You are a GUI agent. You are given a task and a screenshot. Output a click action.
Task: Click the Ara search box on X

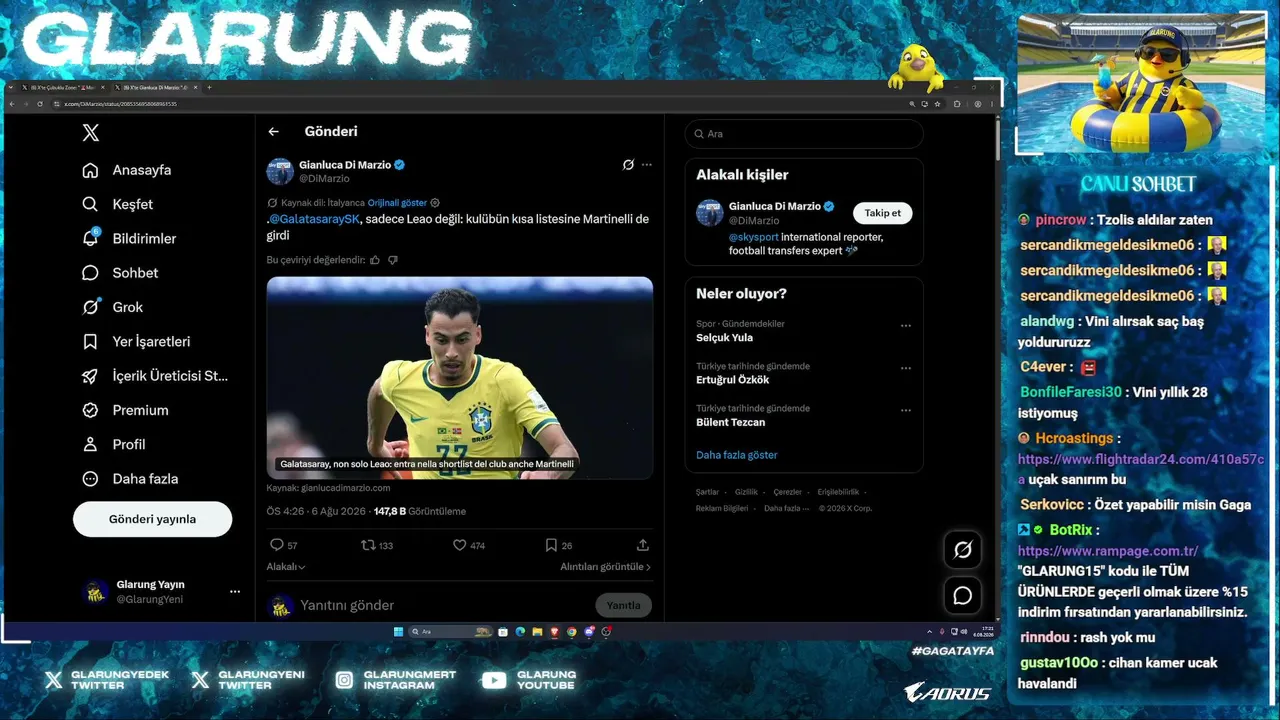[x=804, y=134]
